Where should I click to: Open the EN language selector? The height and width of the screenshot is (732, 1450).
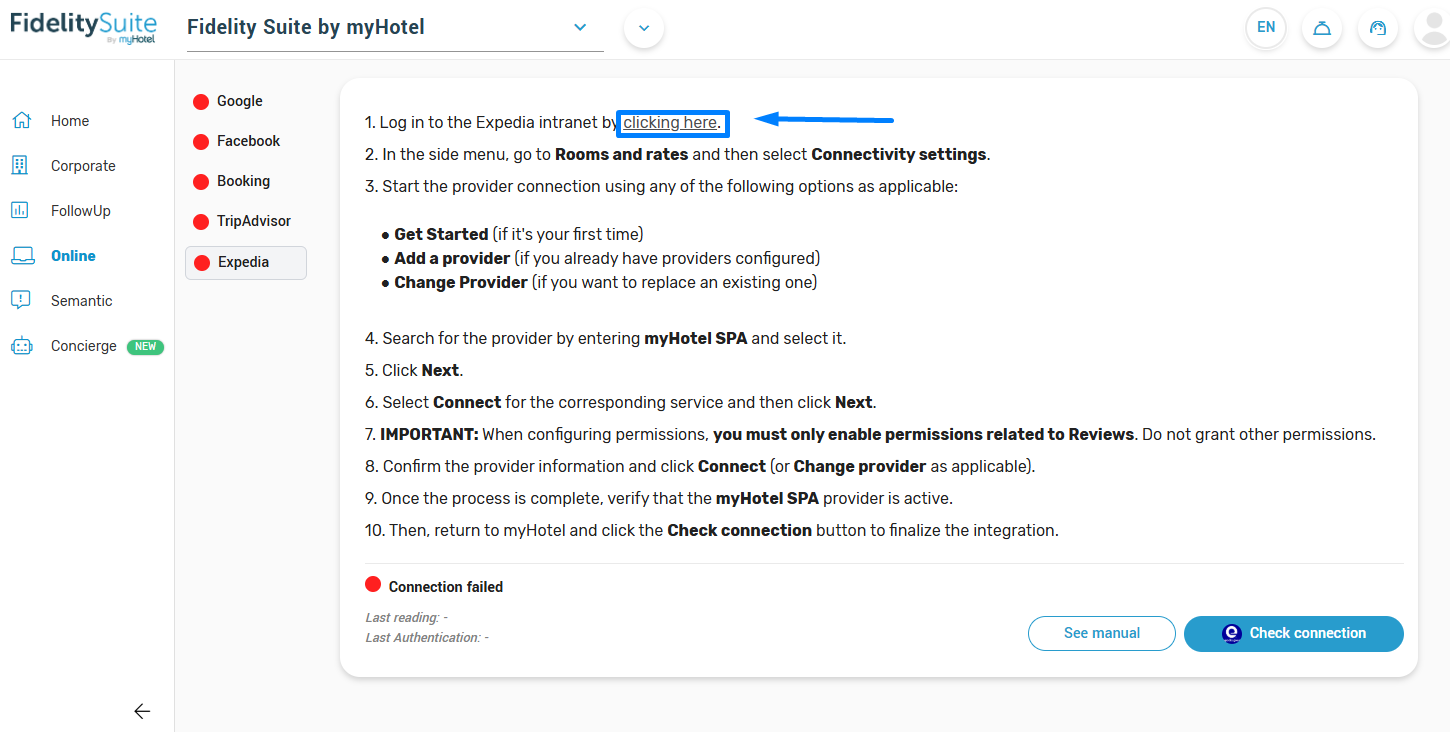[1266, 28]
